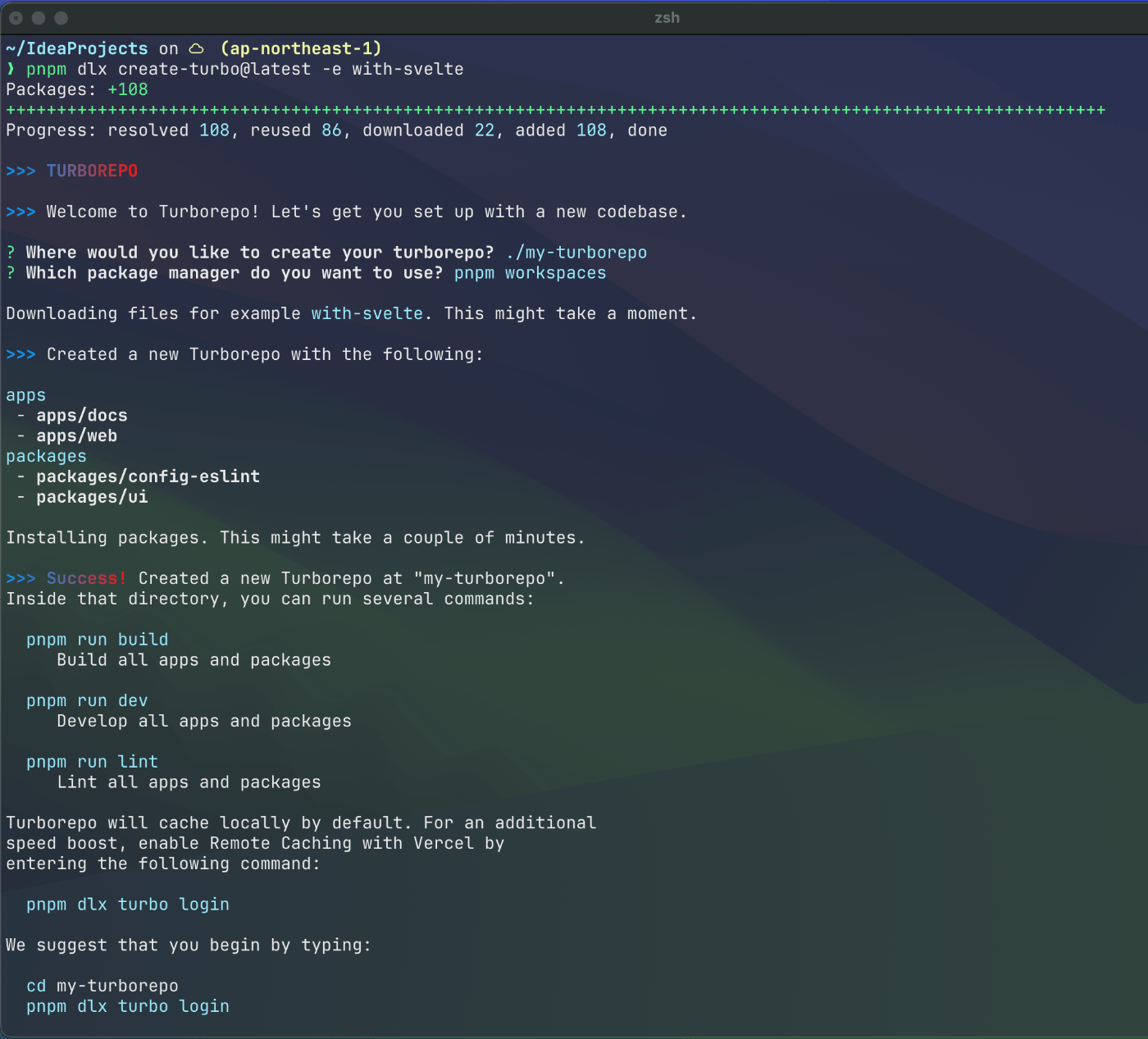The image size is (1148, 1039).
Task: Click the pnpm dlx turbo login command below 'entering the following command'
Action: click(128, 905)
